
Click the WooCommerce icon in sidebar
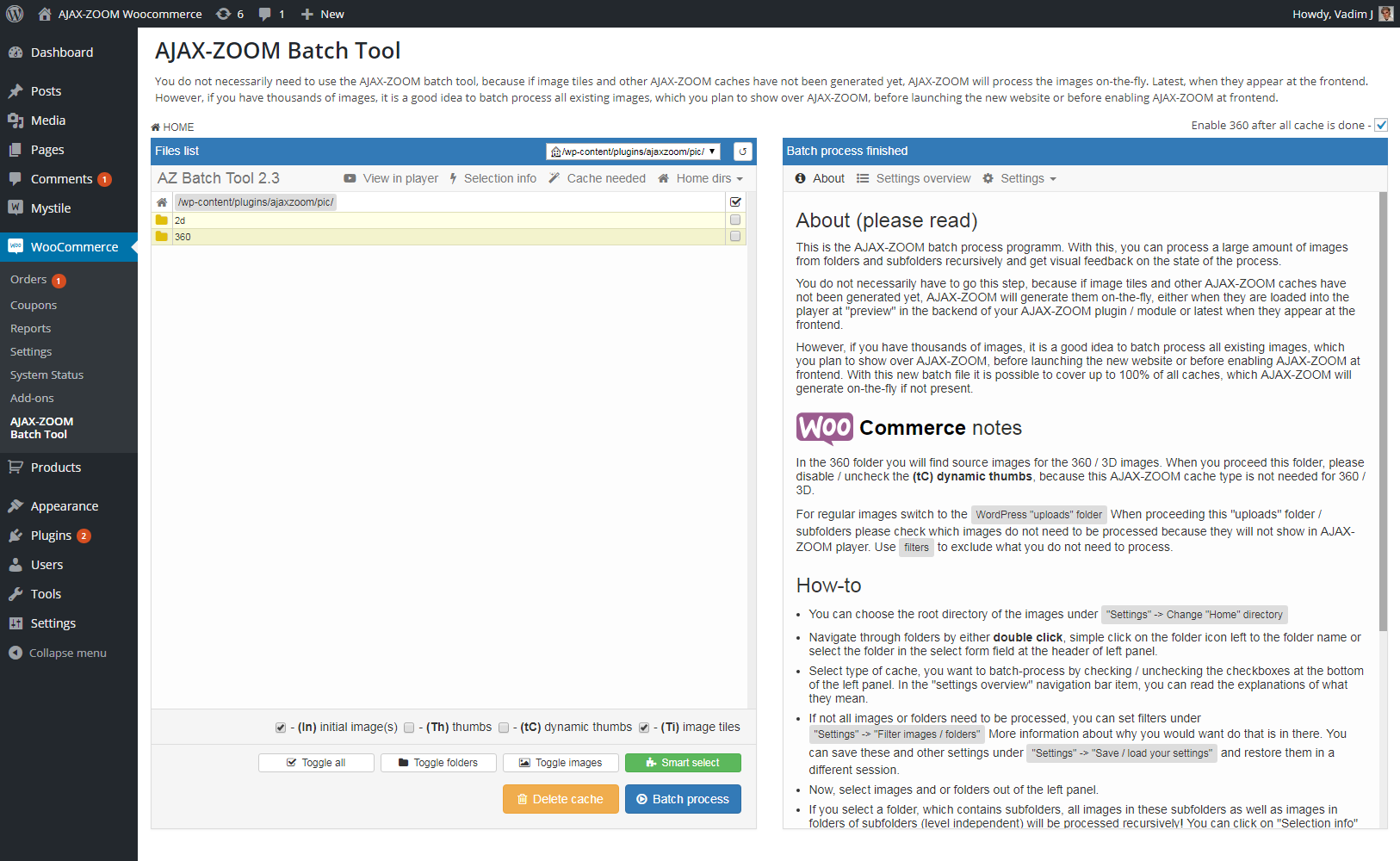coord(15,246)
